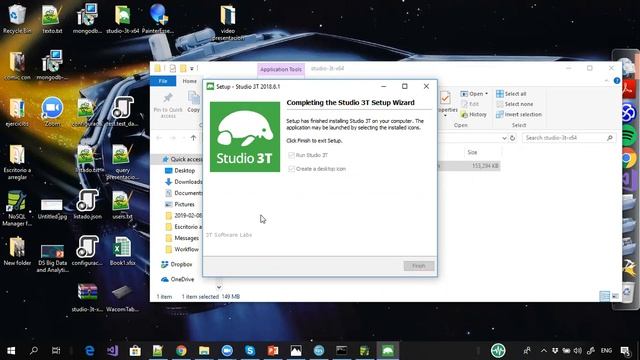The height and width of the screenshot is (360, 640).
Task: Select Downloads in navigation pane
Action: 183,182
